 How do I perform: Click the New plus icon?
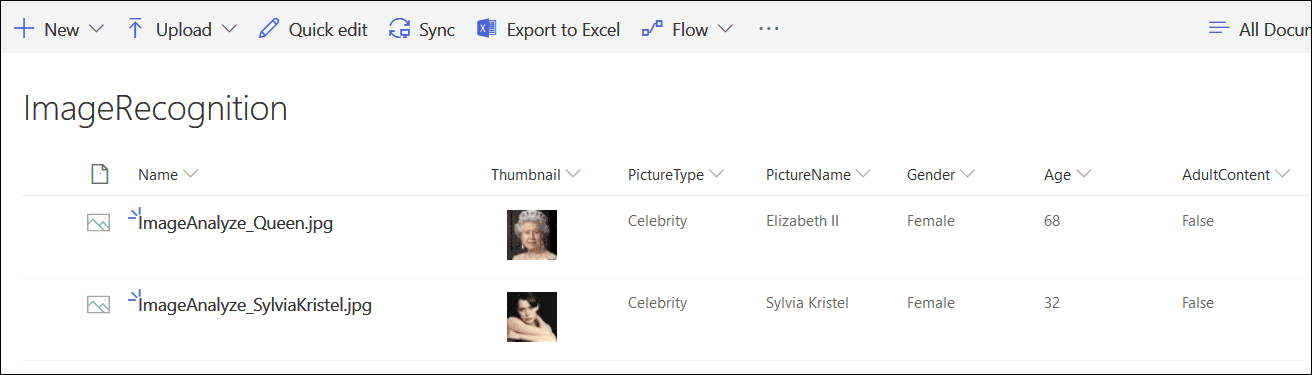(x=23, y=29)
